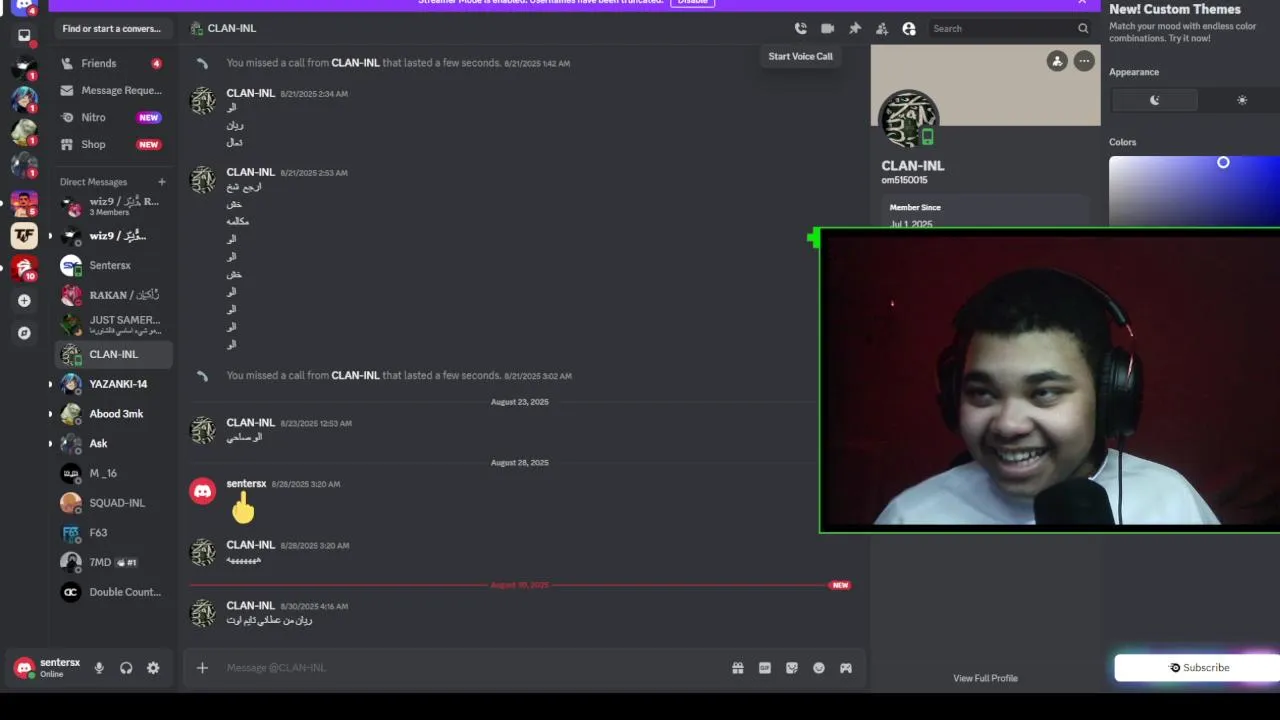1280x720 pixels.
Task: Open the emoji picker
Action: [818, 668]
